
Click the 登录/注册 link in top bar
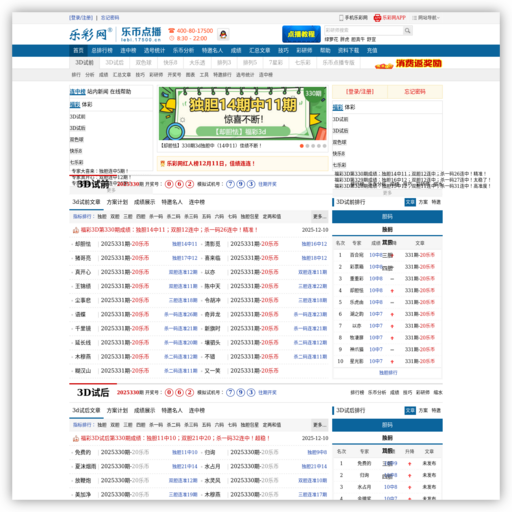(81, 18)
